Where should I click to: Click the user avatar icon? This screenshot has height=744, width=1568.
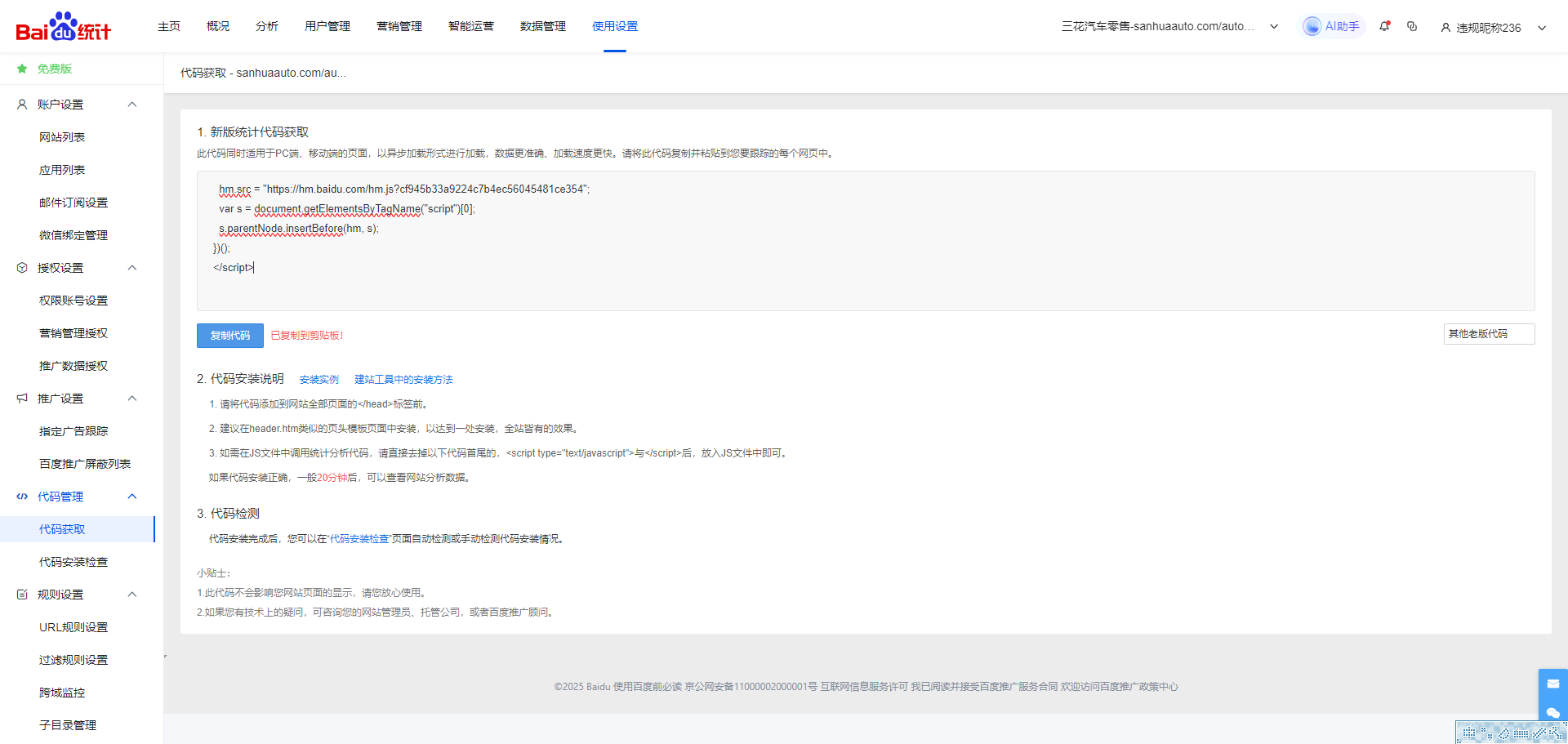pos(1445,27)
